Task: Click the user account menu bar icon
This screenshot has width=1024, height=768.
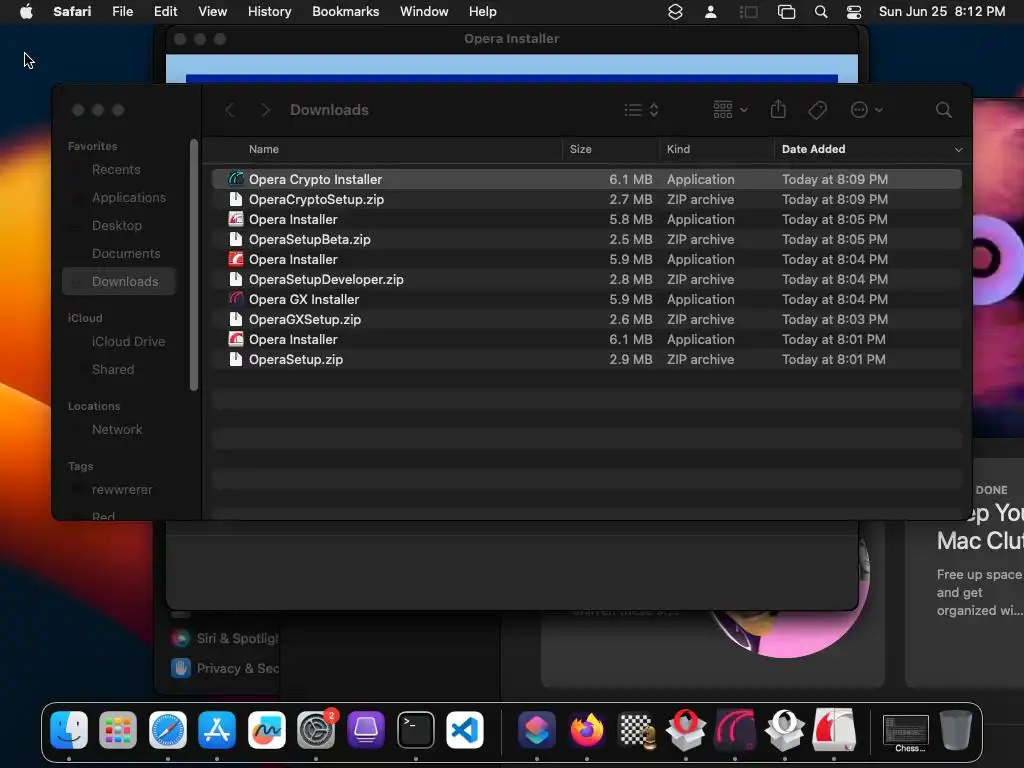Action: click(x=711, y=12)
